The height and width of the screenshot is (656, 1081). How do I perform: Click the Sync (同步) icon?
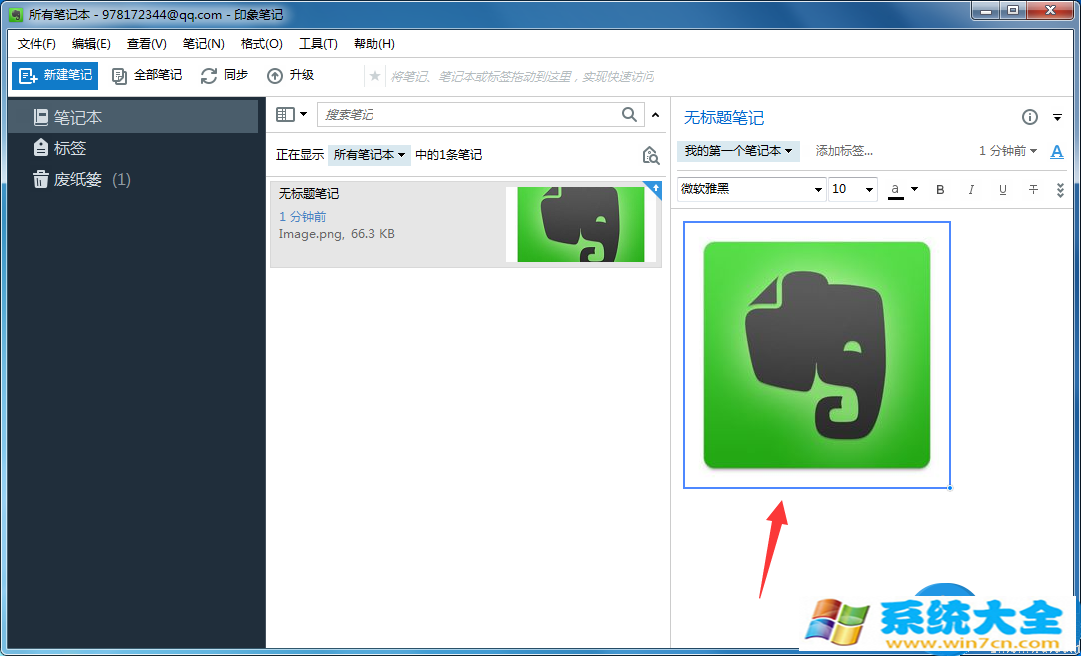click(x=209, y=76)
